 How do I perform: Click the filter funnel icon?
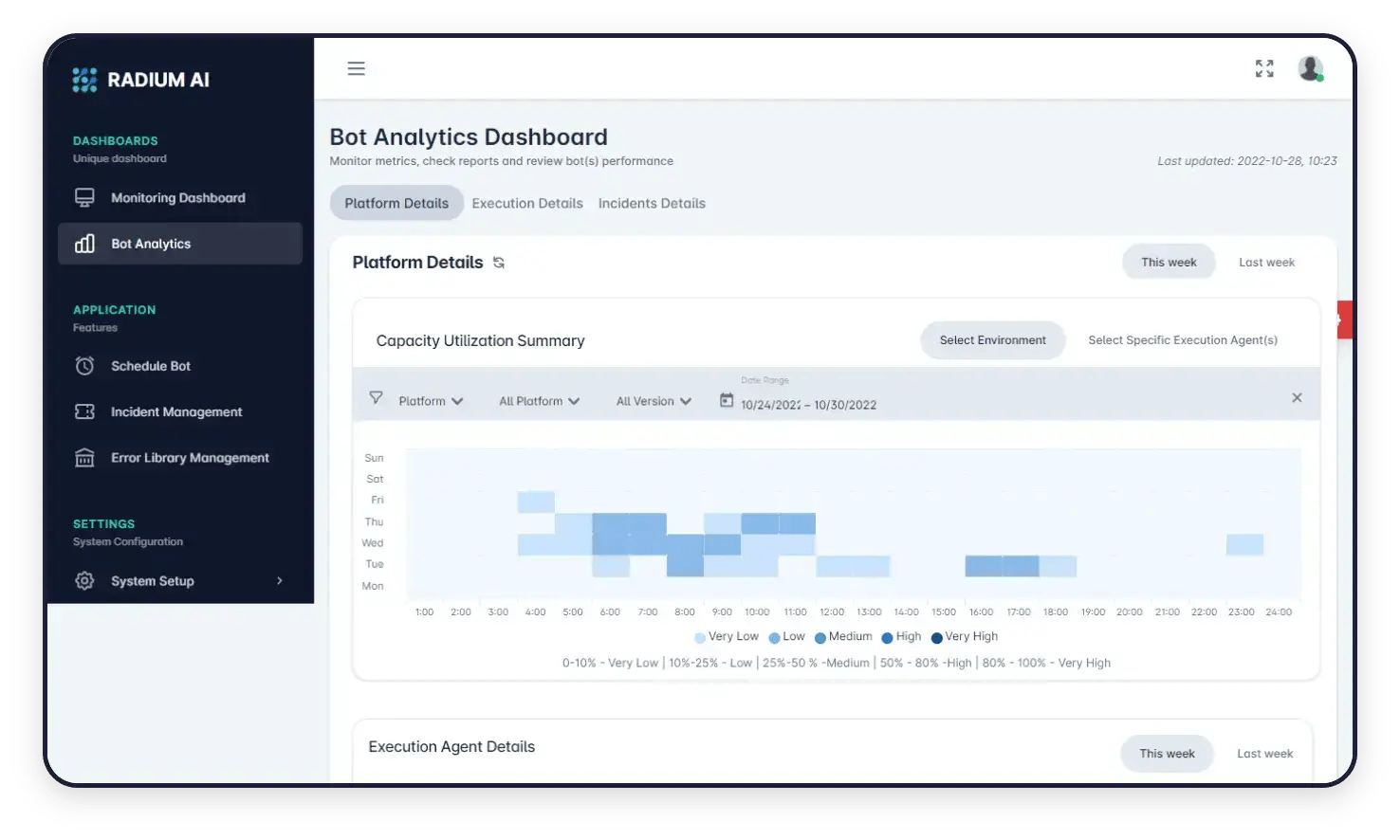(x=376, y=398)
